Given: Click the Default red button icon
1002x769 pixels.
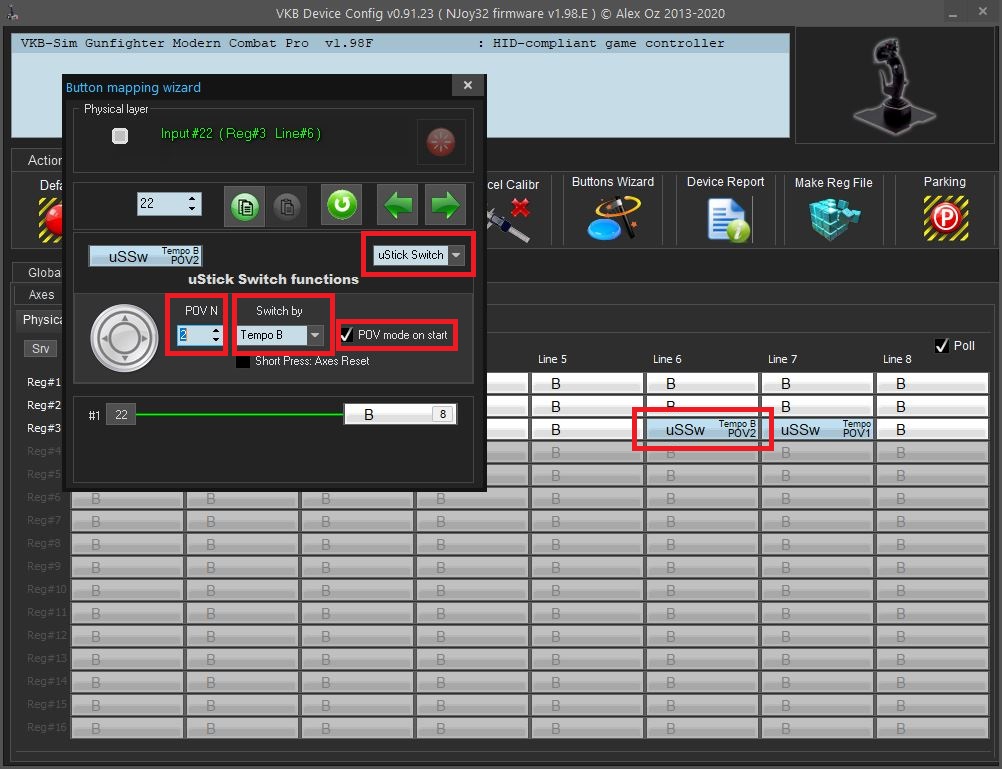Looking at the screenshot, I should (51, 219).
